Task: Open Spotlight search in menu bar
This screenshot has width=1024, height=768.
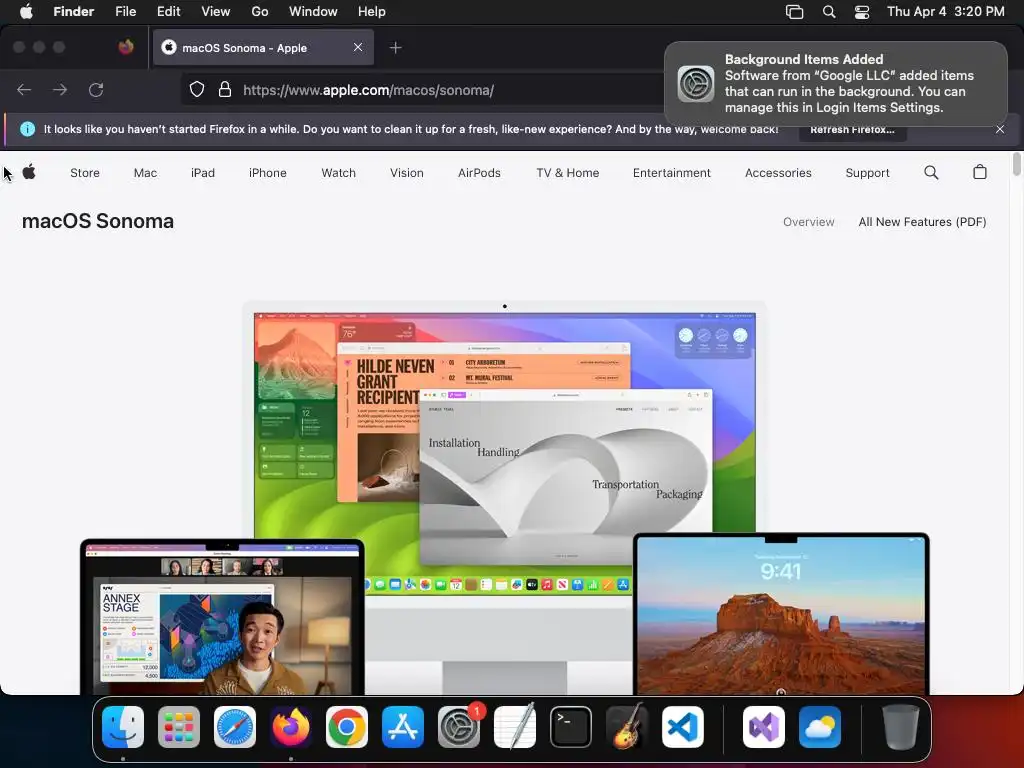Action: [829, 12]
